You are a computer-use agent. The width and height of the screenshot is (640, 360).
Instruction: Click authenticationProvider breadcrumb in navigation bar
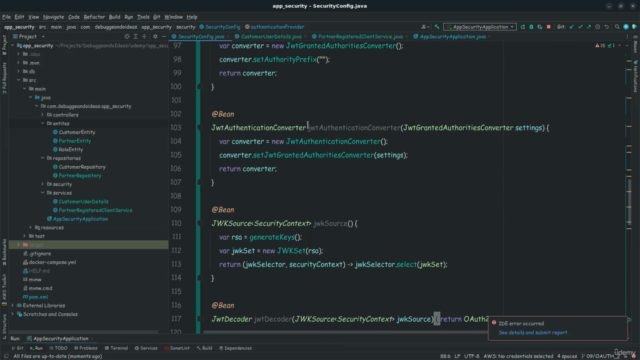tap(277, 27)
